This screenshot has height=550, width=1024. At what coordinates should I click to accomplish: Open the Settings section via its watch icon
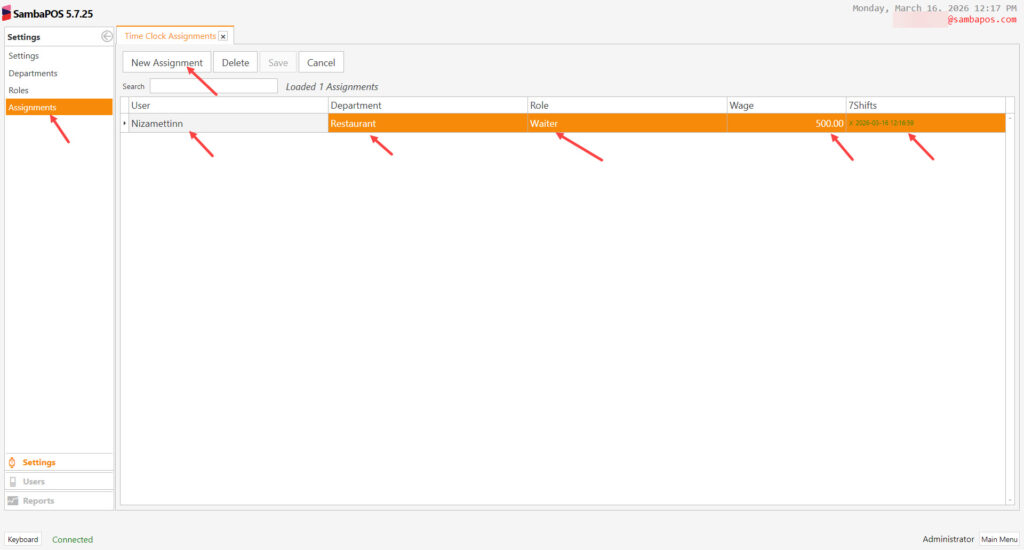point(12,462)
